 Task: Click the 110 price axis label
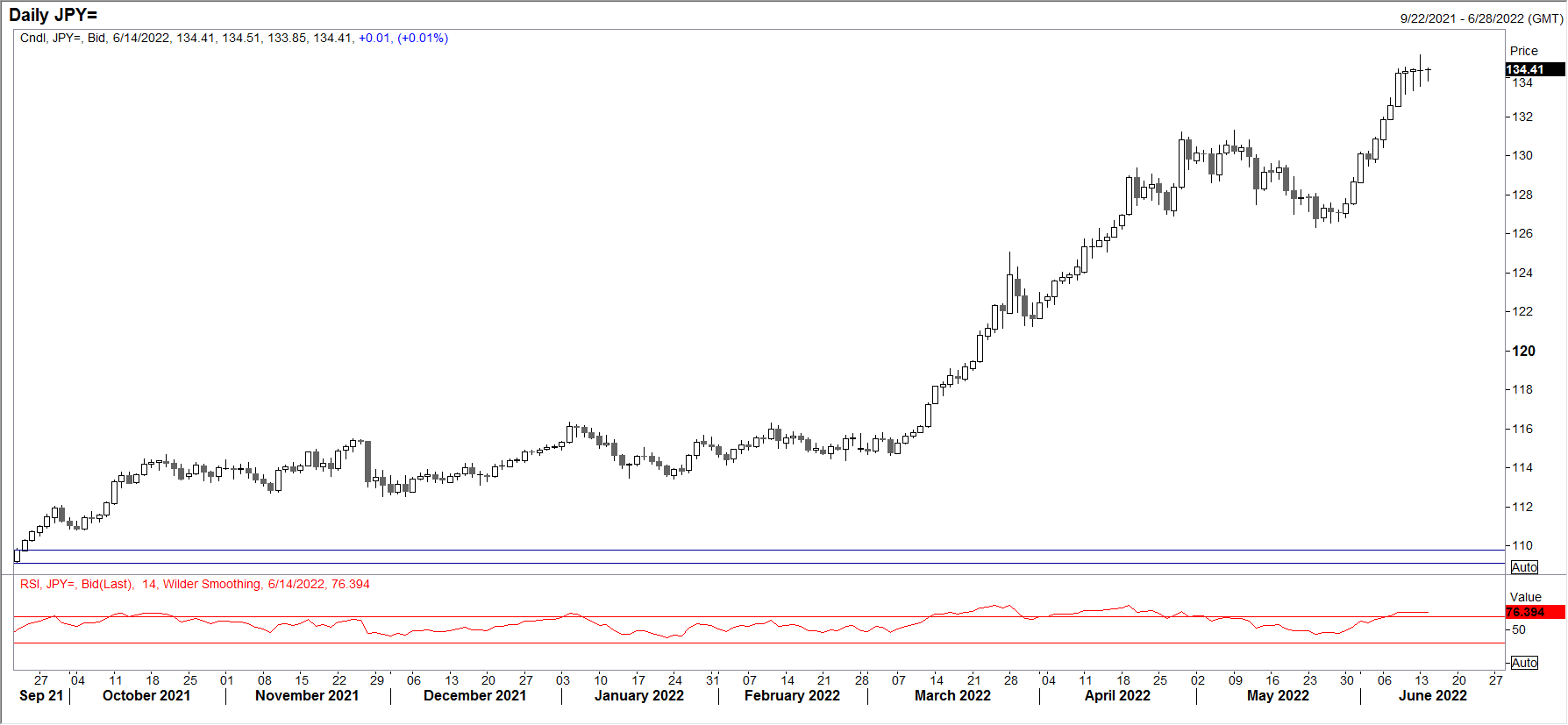(x=1522, y=545)
